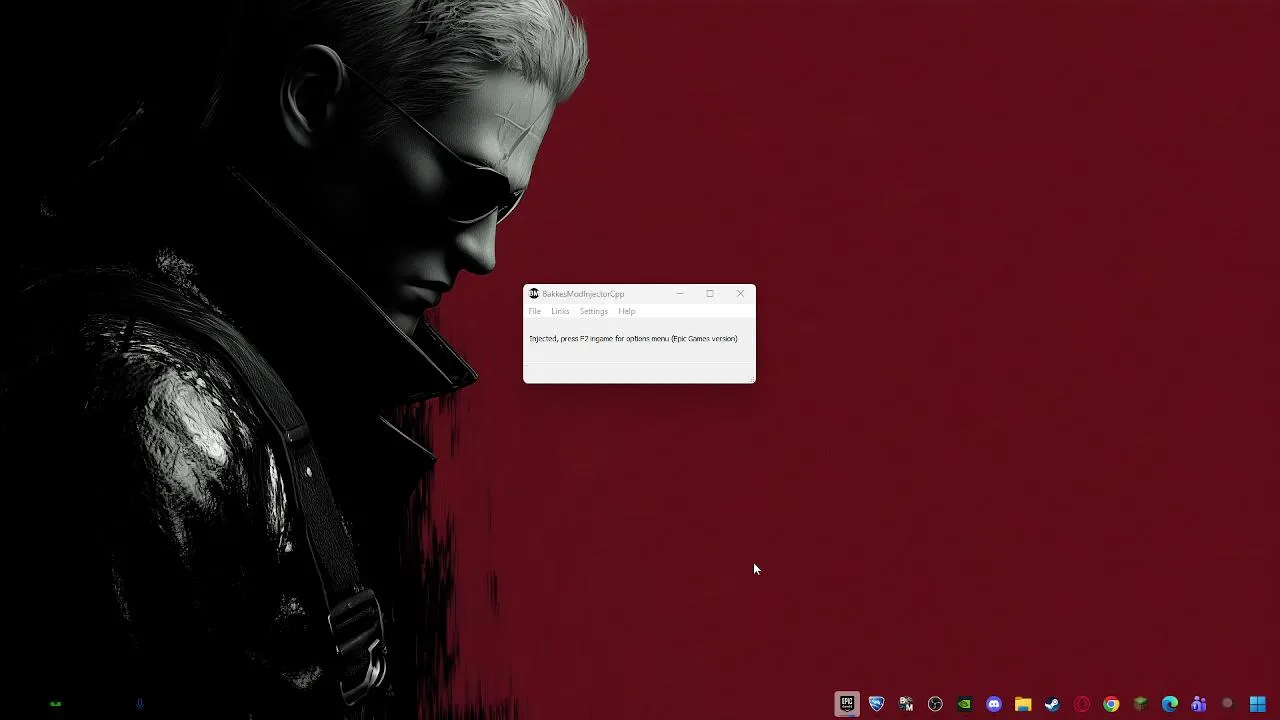
Task: Open Microsoft Teams from the taskbar
Action: (x=1199, y=704)
